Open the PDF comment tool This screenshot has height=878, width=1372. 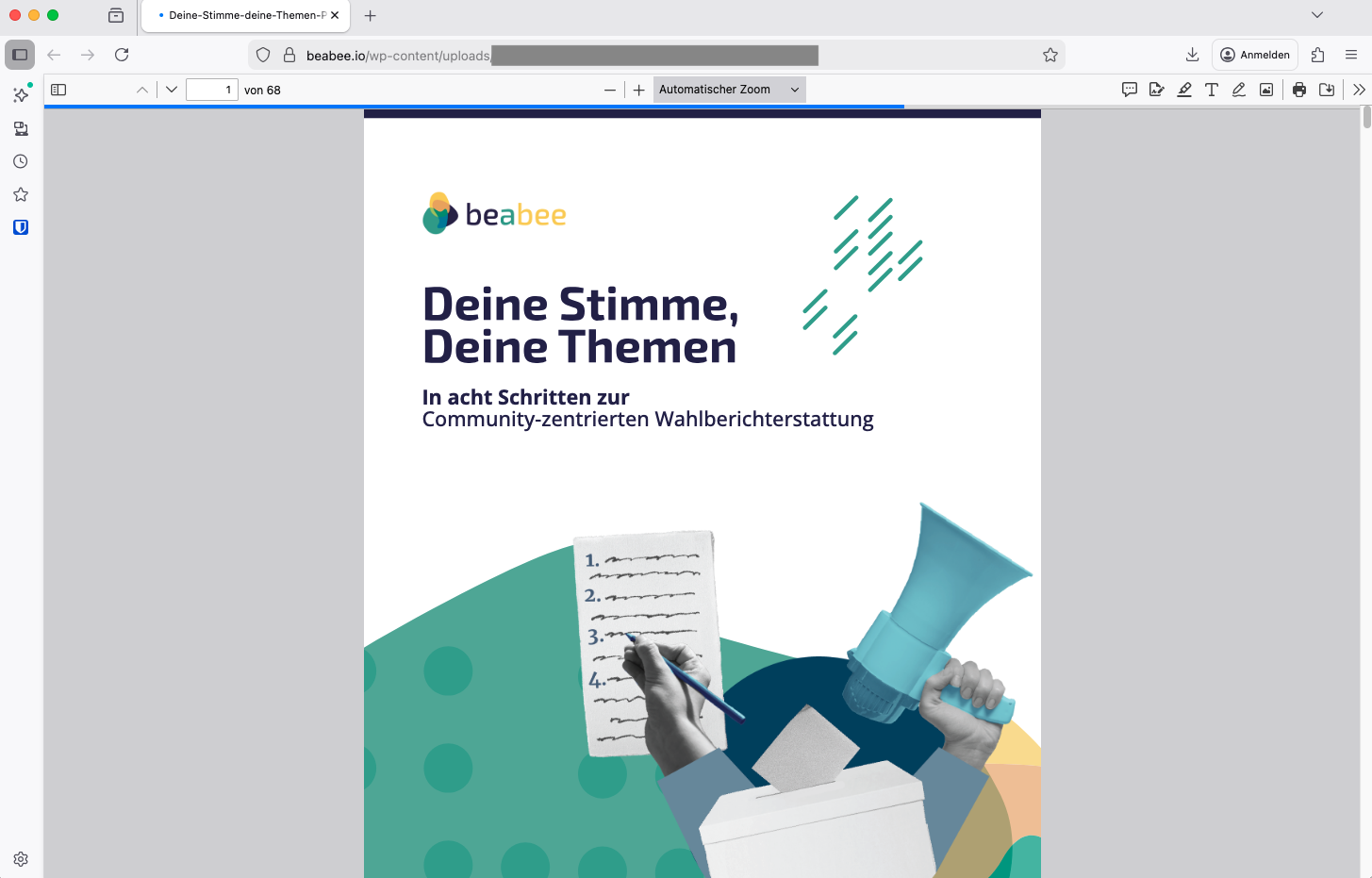click(x=1130, y=90)
